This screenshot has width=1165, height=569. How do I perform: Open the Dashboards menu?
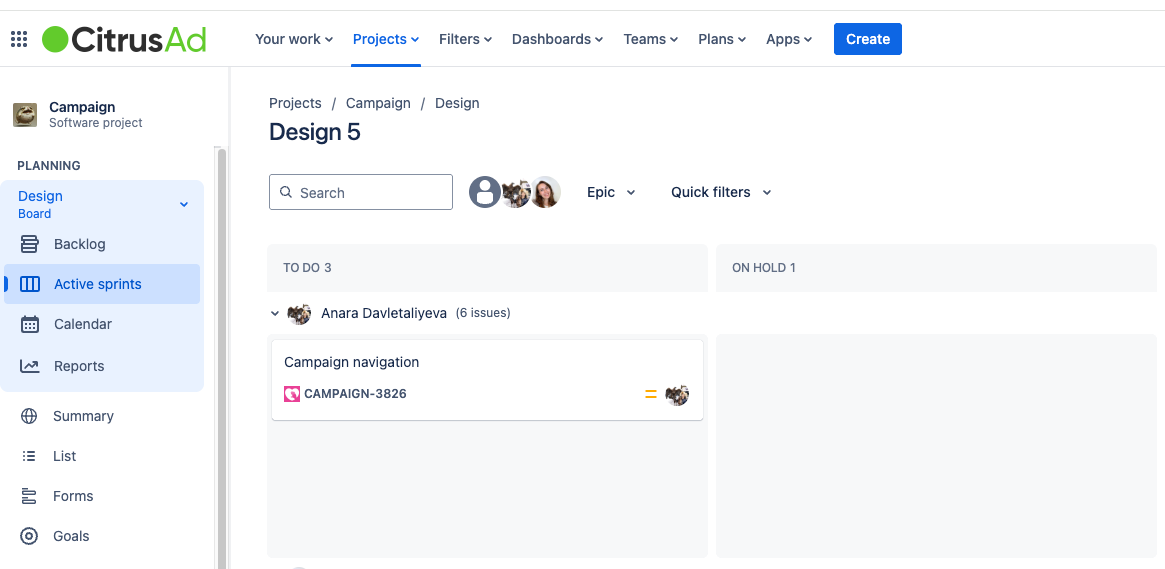click(557, 39)
